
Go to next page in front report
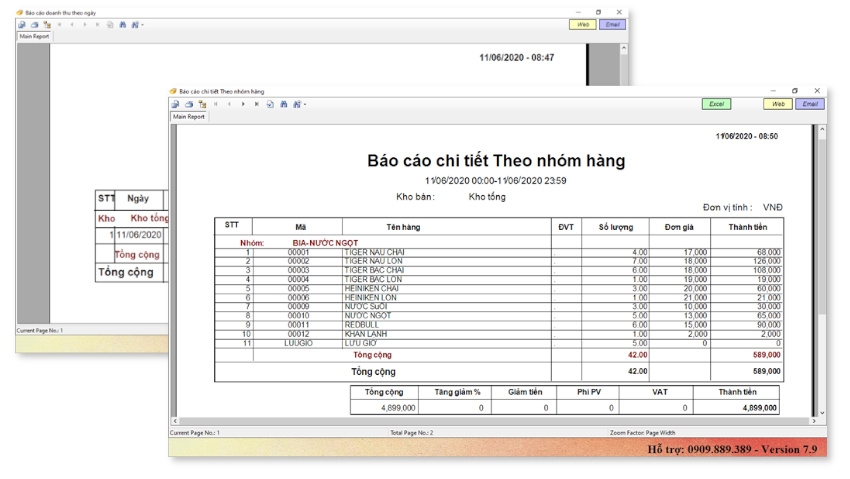243,104
